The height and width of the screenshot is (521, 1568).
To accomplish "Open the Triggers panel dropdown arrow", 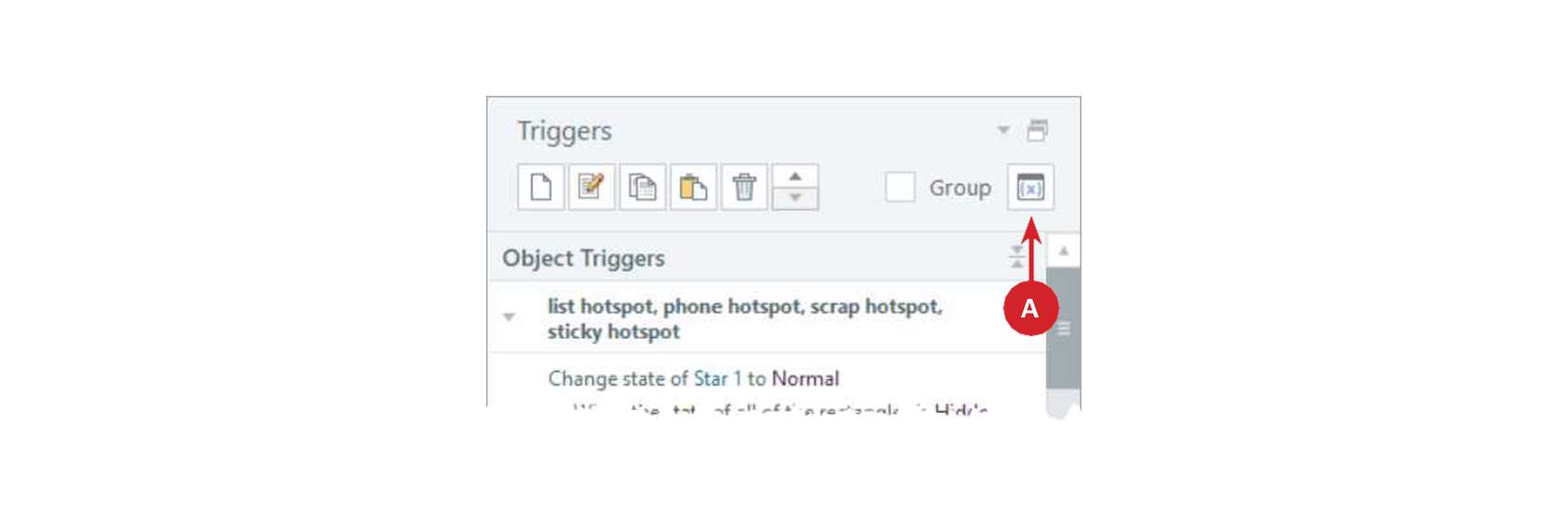I will pyautogui.click(x=1003, y=130).
